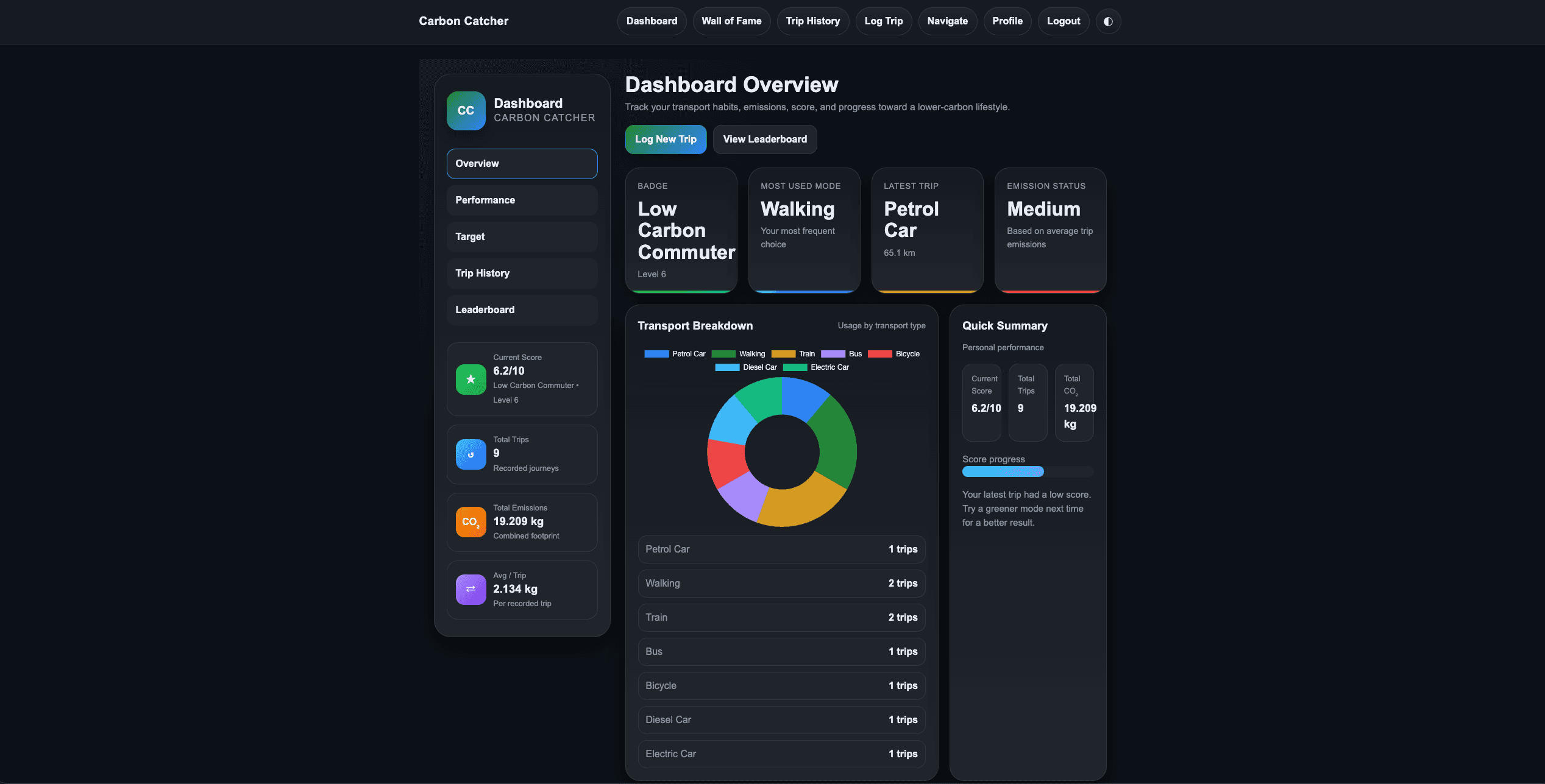Click the purple Avg per Trip icon

pyautogui.click(x=471, y=590)
